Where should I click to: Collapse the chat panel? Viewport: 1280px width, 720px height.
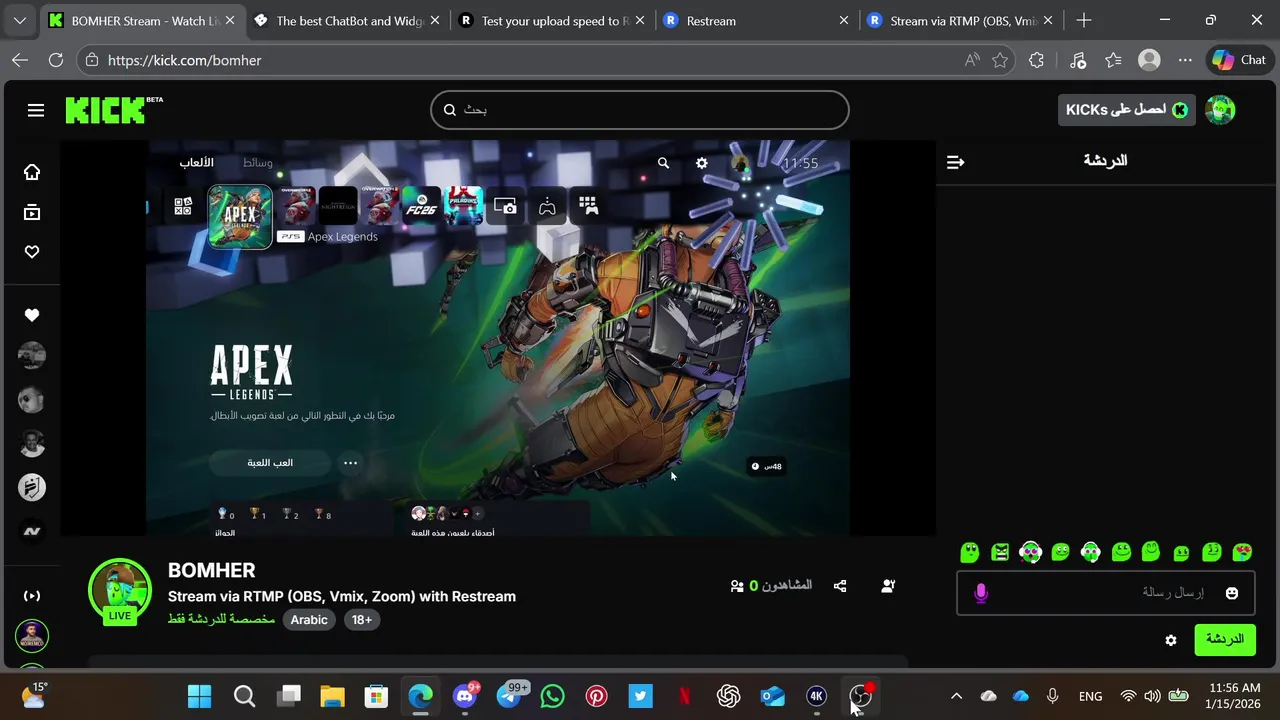click(x=956, y=162)
